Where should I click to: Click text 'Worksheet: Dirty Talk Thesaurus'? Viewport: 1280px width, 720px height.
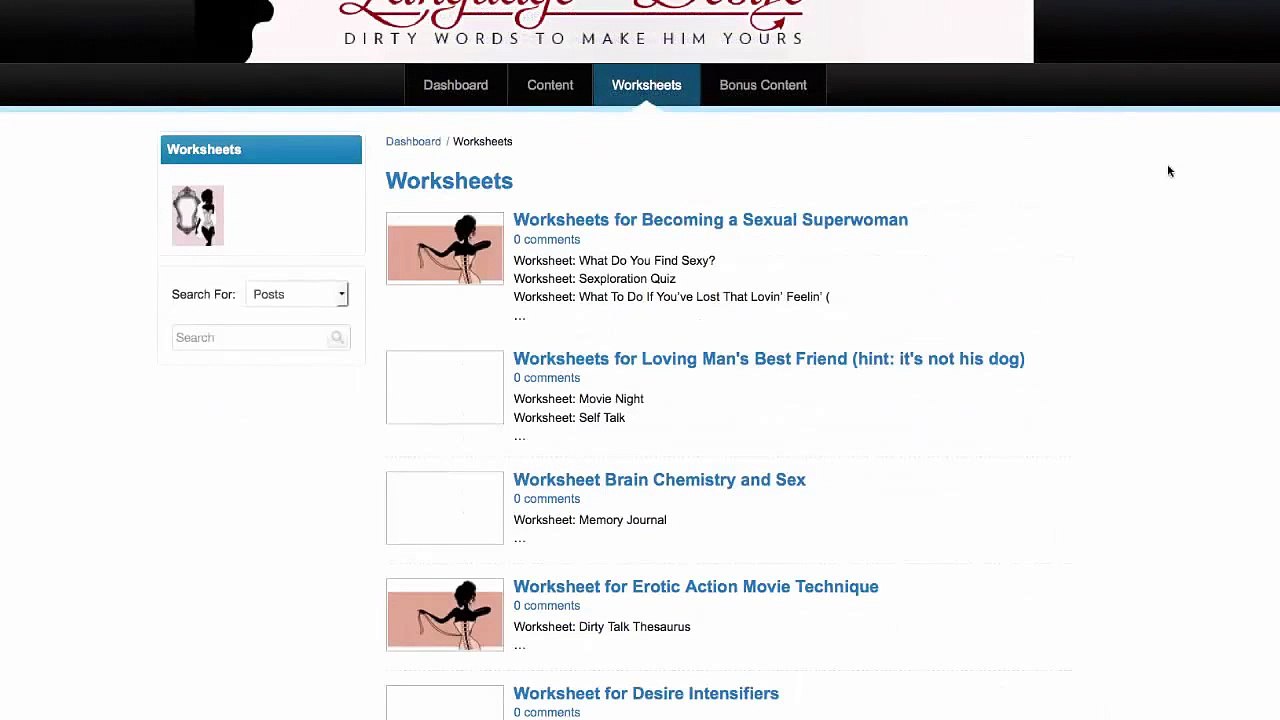[602, 627]
